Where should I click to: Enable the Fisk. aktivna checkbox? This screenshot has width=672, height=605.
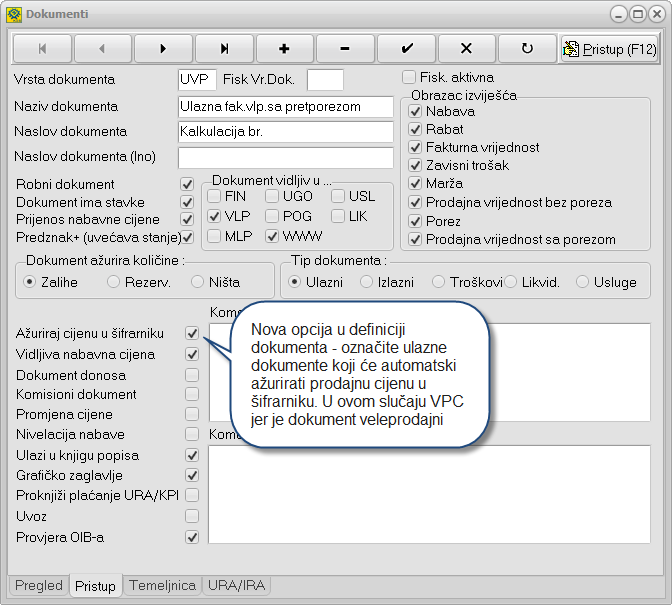[x=409, y=77]
